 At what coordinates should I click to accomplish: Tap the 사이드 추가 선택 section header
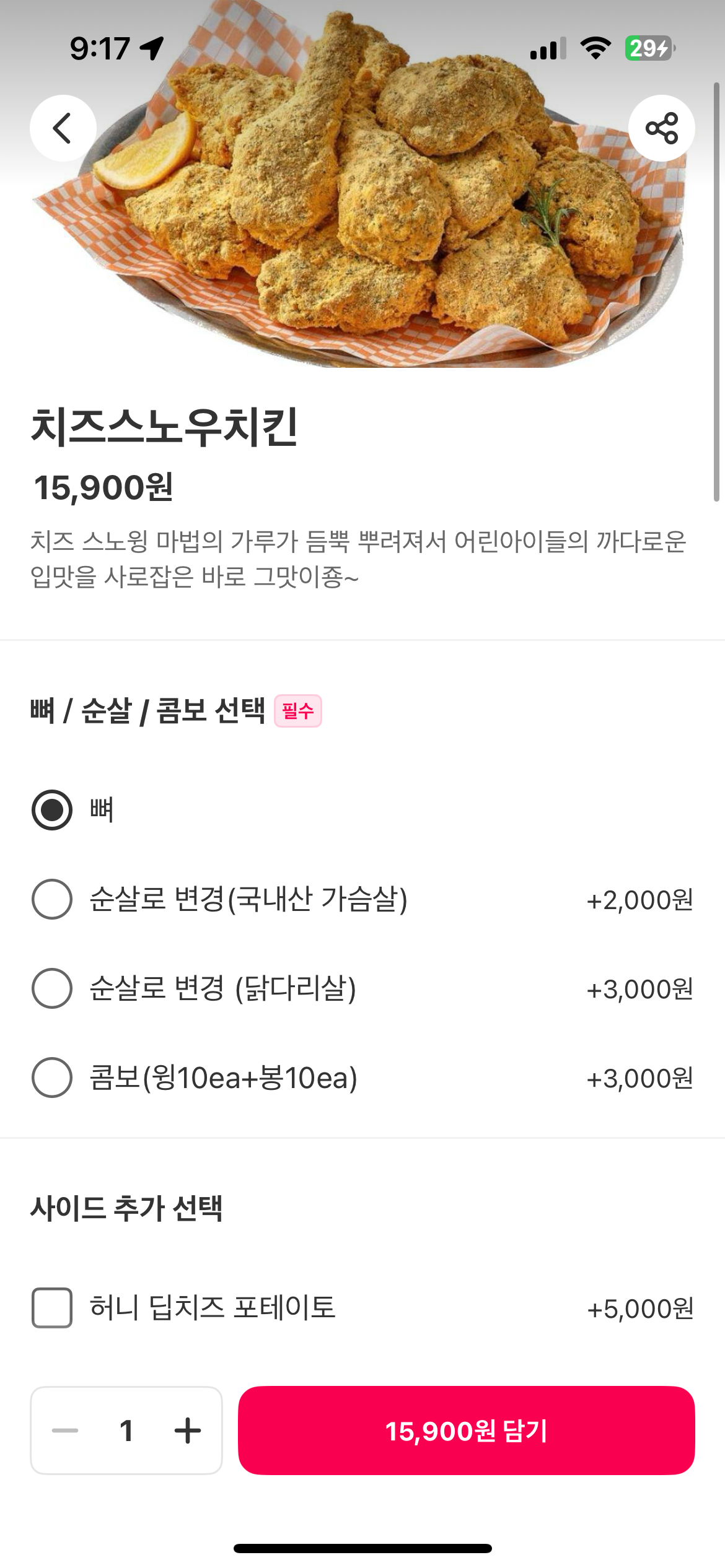[x=126, y=1208]
